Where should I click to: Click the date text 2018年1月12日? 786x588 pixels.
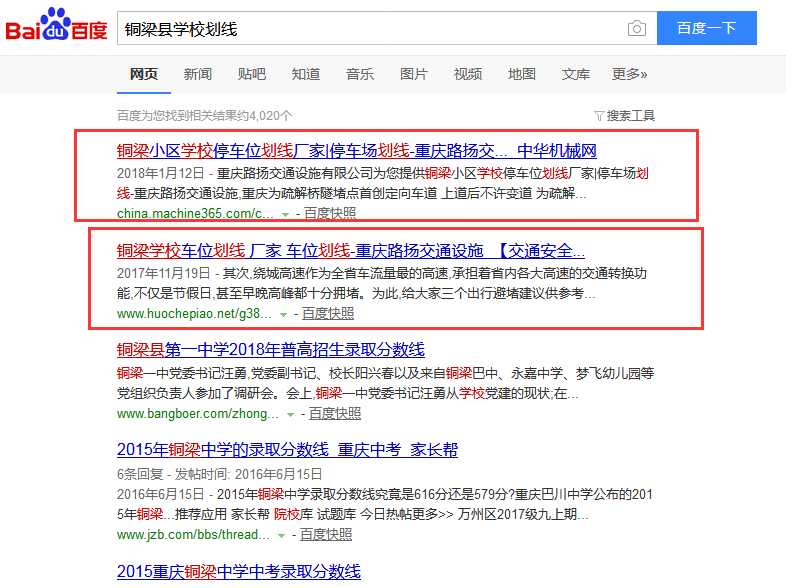tap(160, 173)
